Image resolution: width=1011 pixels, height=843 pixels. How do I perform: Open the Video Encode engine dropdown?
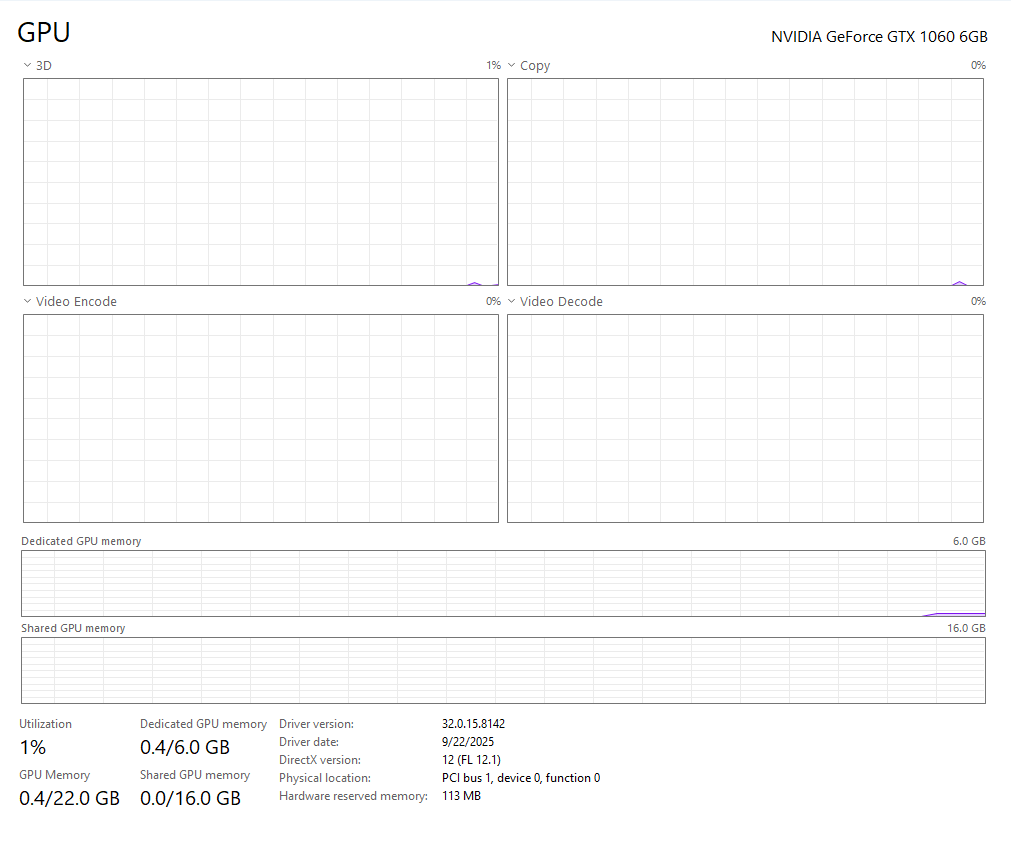pyautogui.click(x=69, y=302)
